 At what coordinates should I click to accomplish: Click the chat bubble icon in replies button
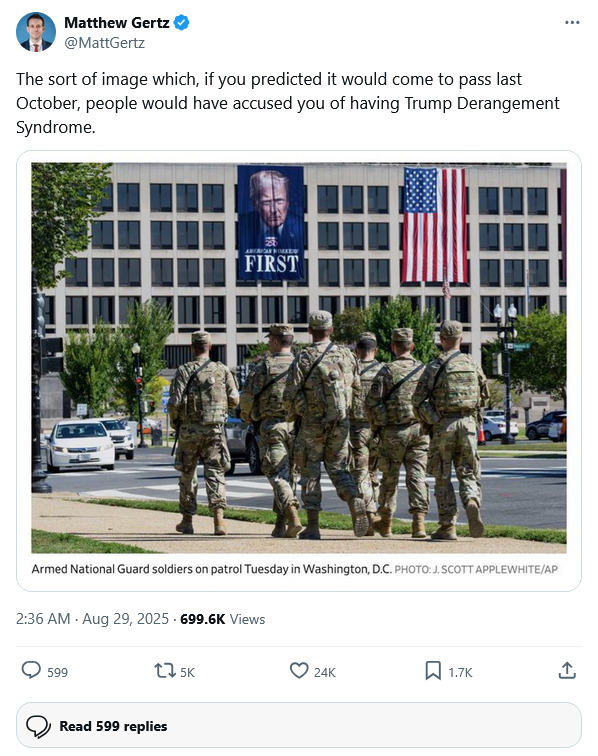pyautogui.click(x=38, y=726)
